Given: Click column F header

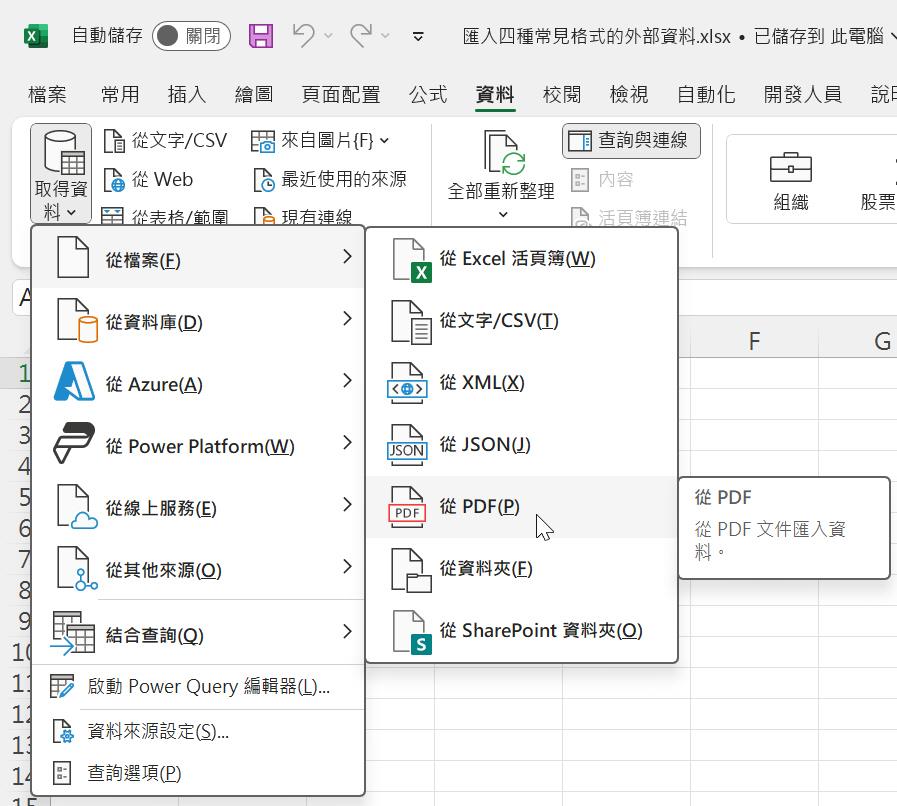Looking at the screenshot, I should 754,342.
